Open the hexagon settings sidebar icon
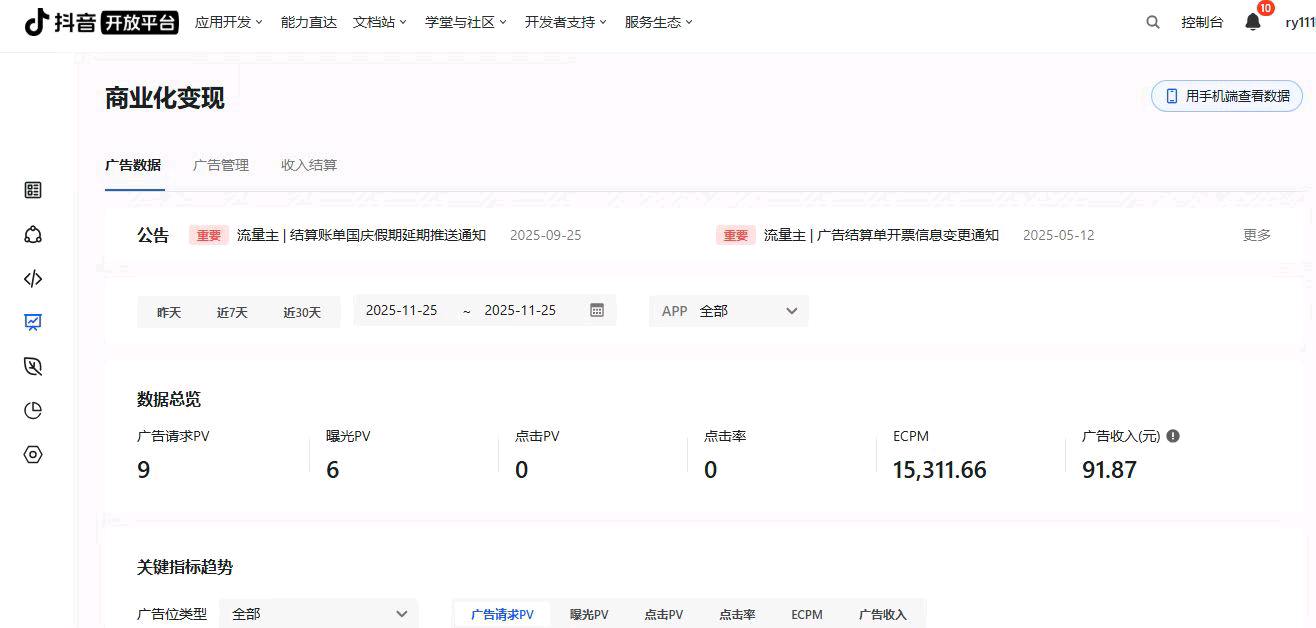The image size is (1316, 628). tap(32, 454)
